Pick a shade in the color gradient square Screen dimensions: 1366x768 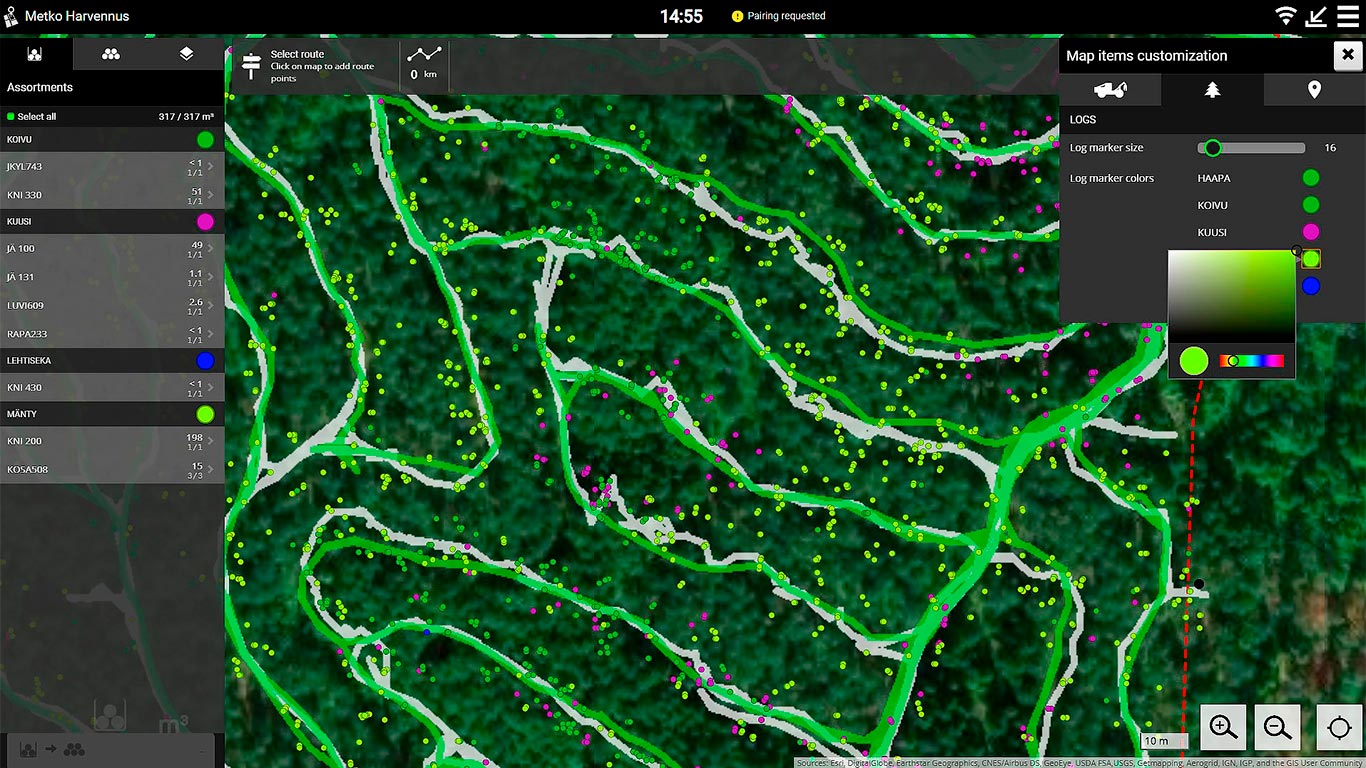point(1231,296)
